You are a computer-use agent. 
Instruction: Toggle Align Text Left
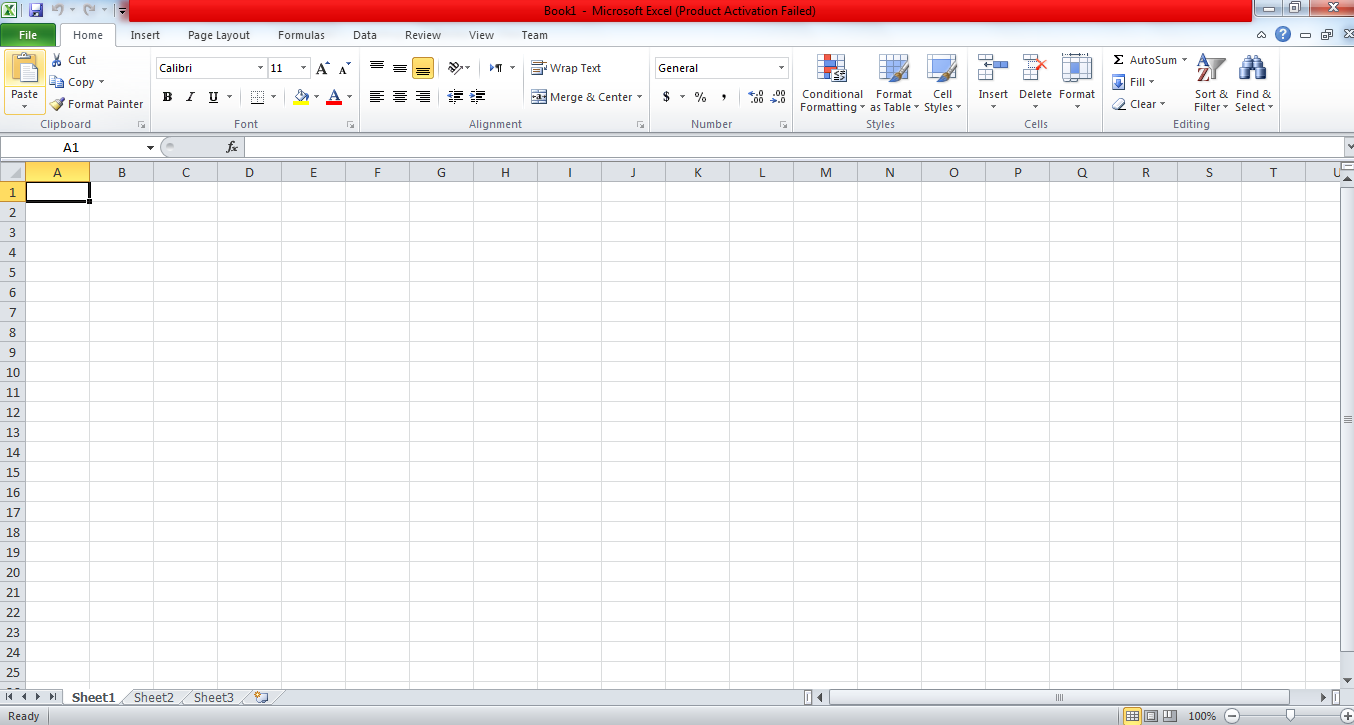pyautogui.click(x=377, y=97)
